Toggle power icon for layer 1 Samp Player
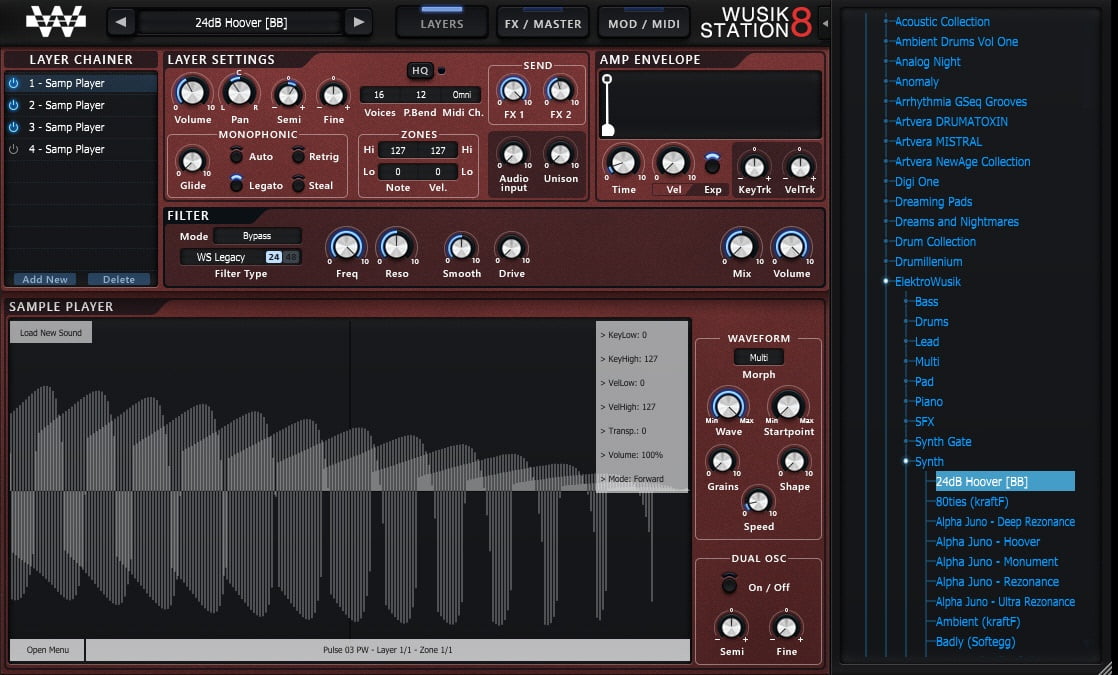1118x675 pixels. 14,83
